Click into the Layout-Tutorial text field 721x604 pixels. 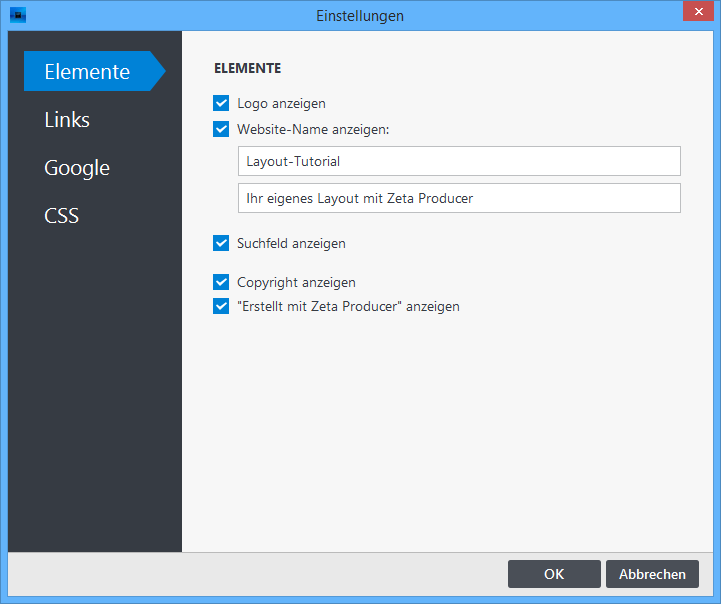458,161
